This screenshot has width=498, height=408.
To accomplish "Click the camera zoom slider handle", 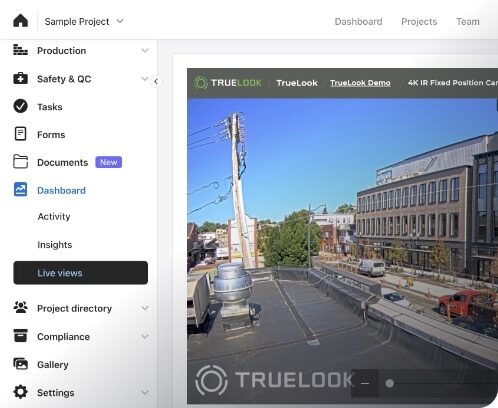I will pyautogui.click(x=389, y=383).
